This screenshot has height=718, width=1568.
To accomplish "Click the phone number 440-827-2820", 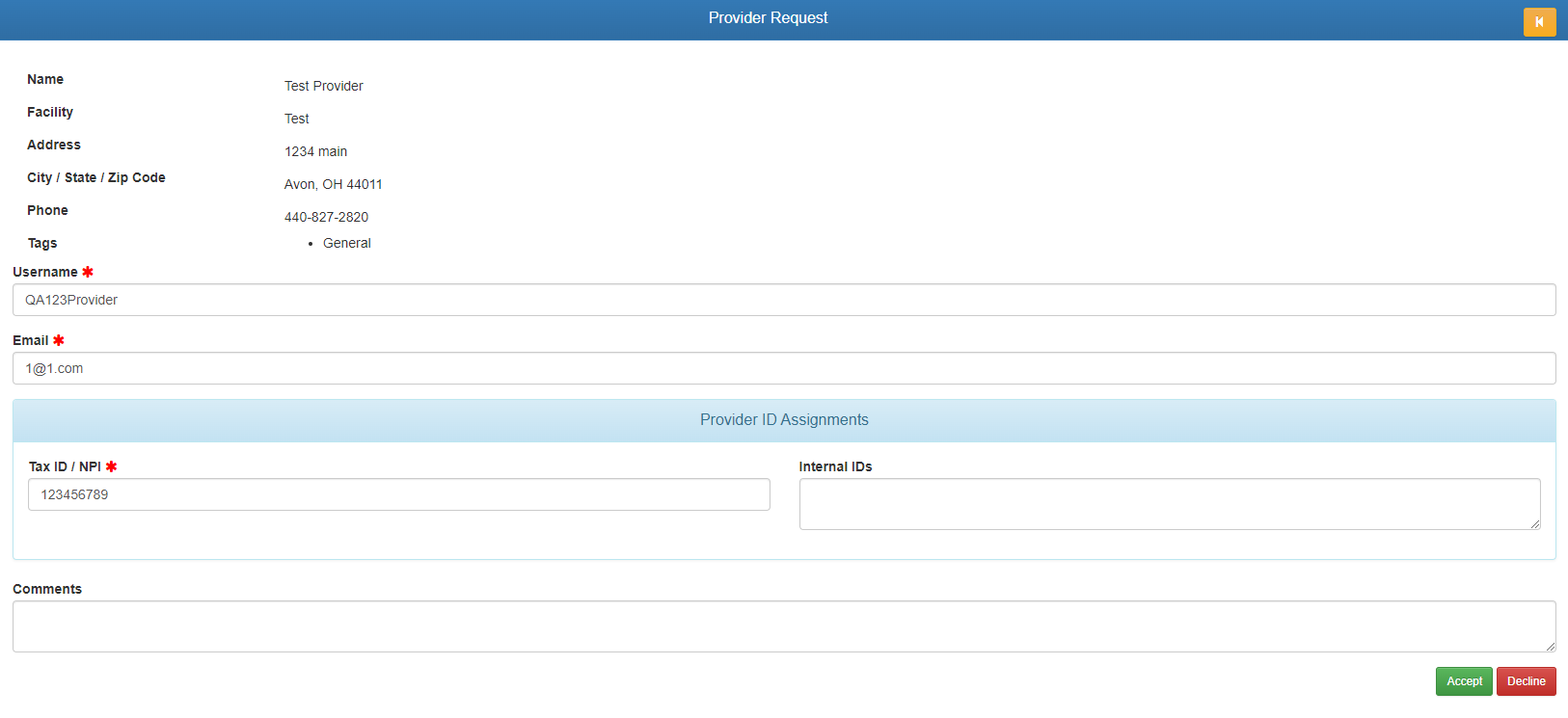I will [x=326, y=217].
